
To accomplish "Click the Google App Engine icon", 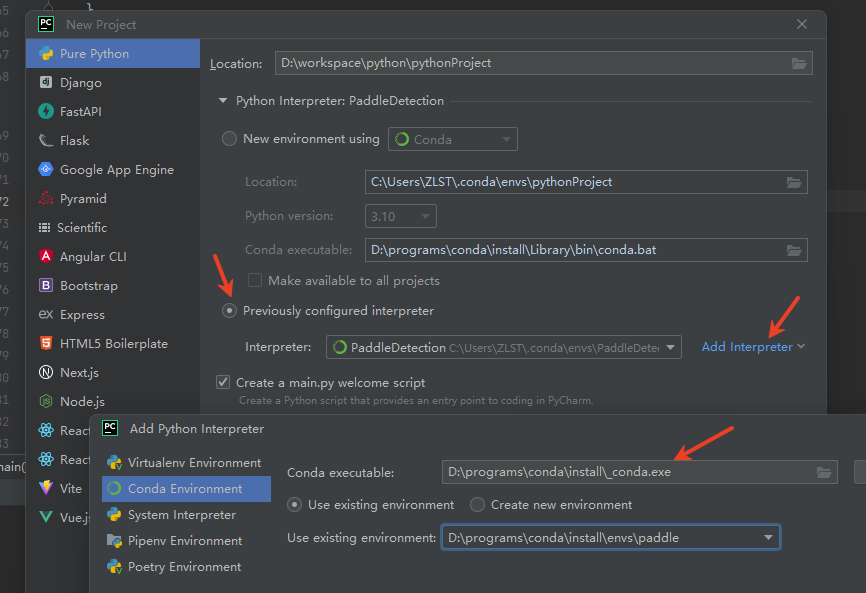I will tap(46, 169).
